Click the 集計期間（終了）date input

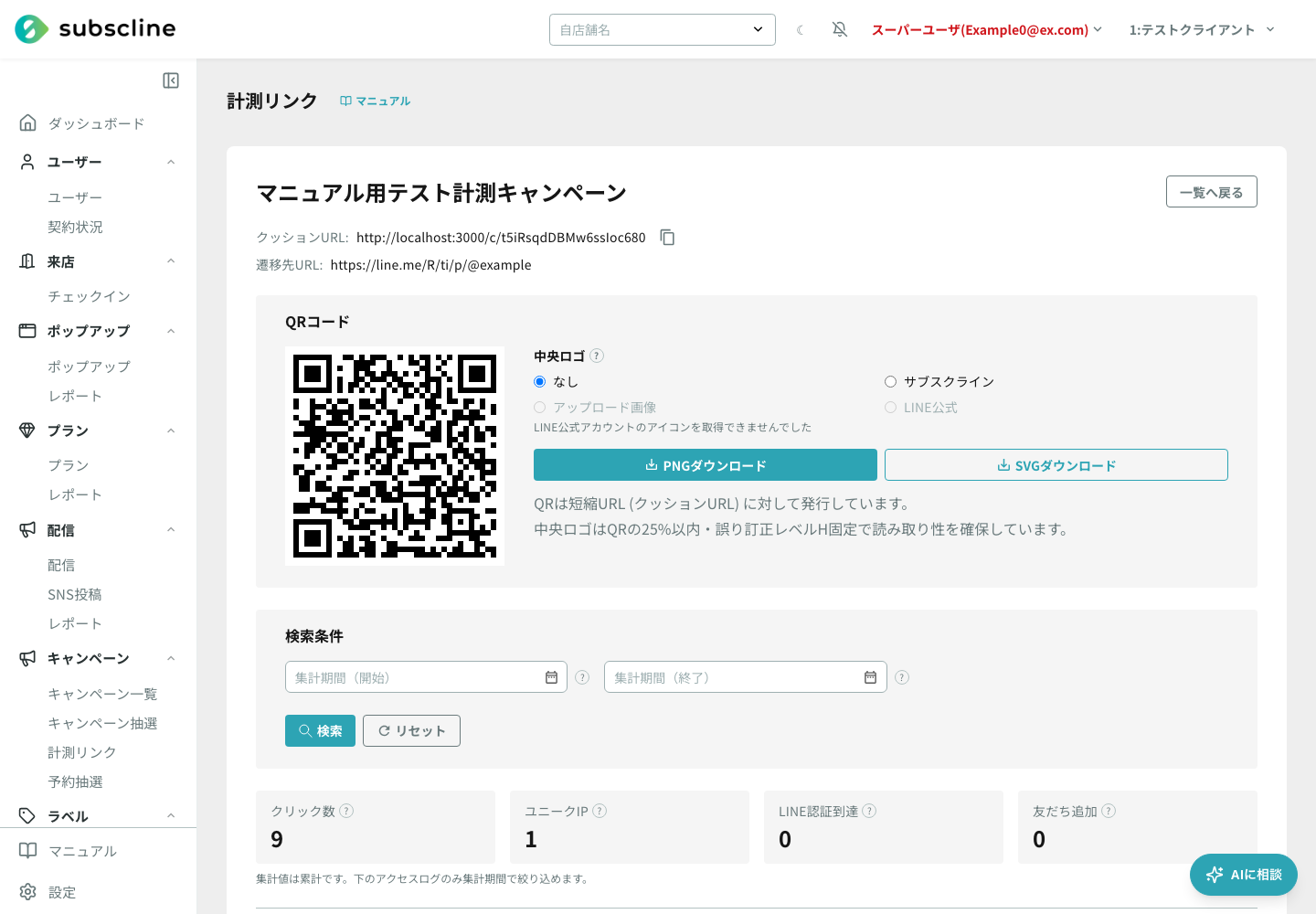pyautogui.click(x=746, y=677)
